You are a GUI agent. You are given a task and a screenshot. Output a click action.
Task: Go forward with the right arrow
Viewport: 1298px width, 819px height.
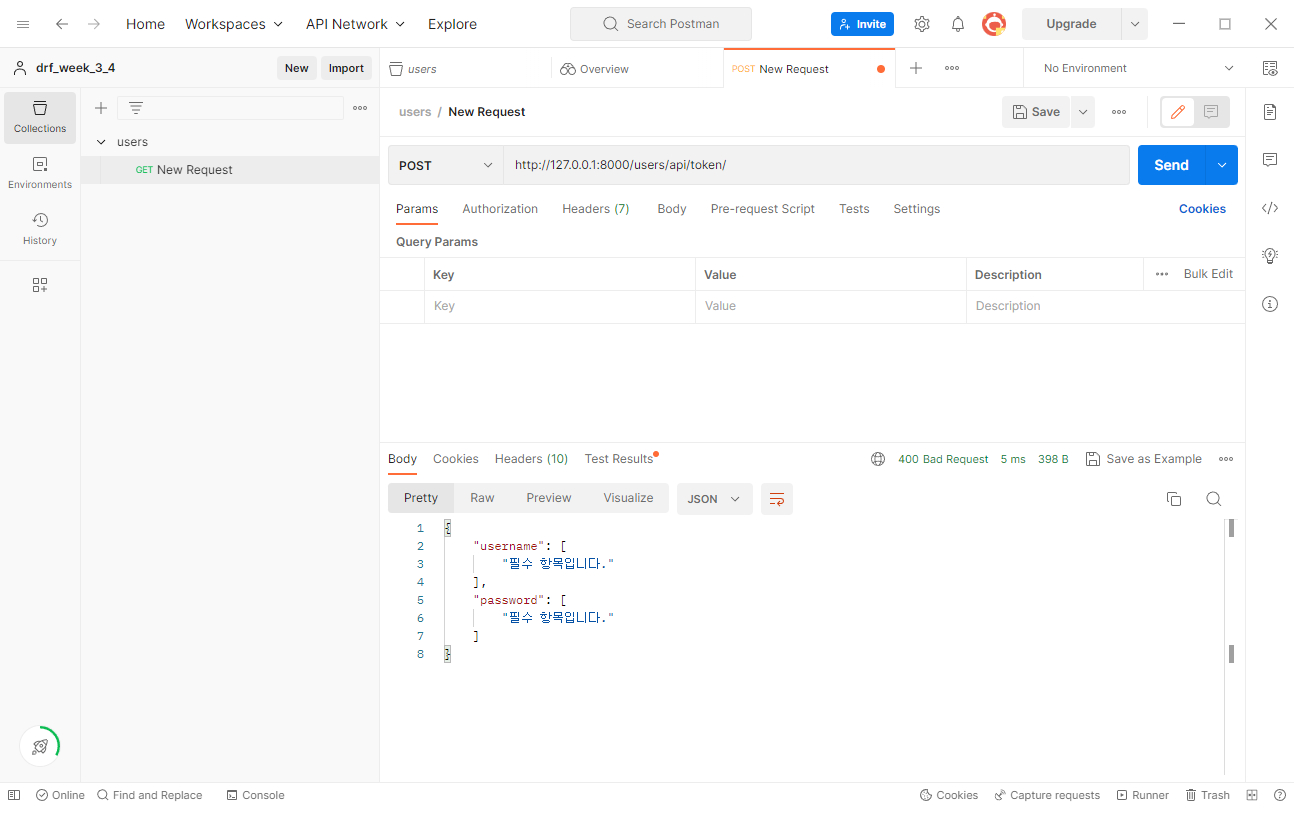click(94, 24)
